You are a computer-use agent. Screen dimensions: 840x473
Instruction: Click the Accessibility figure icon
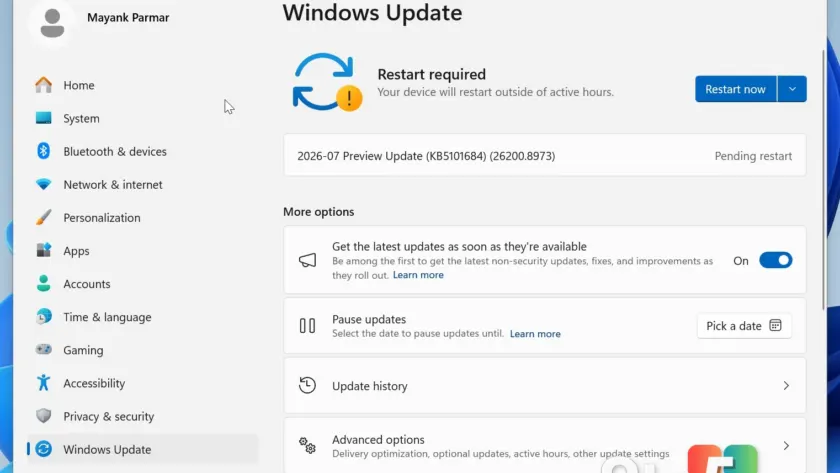(x=43, y=382)
